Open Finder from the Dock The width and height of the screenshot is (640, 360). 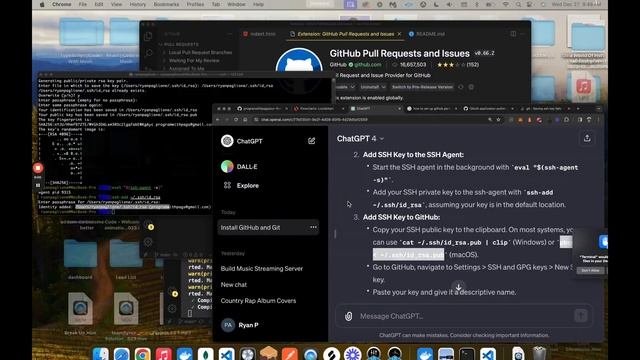100,354
